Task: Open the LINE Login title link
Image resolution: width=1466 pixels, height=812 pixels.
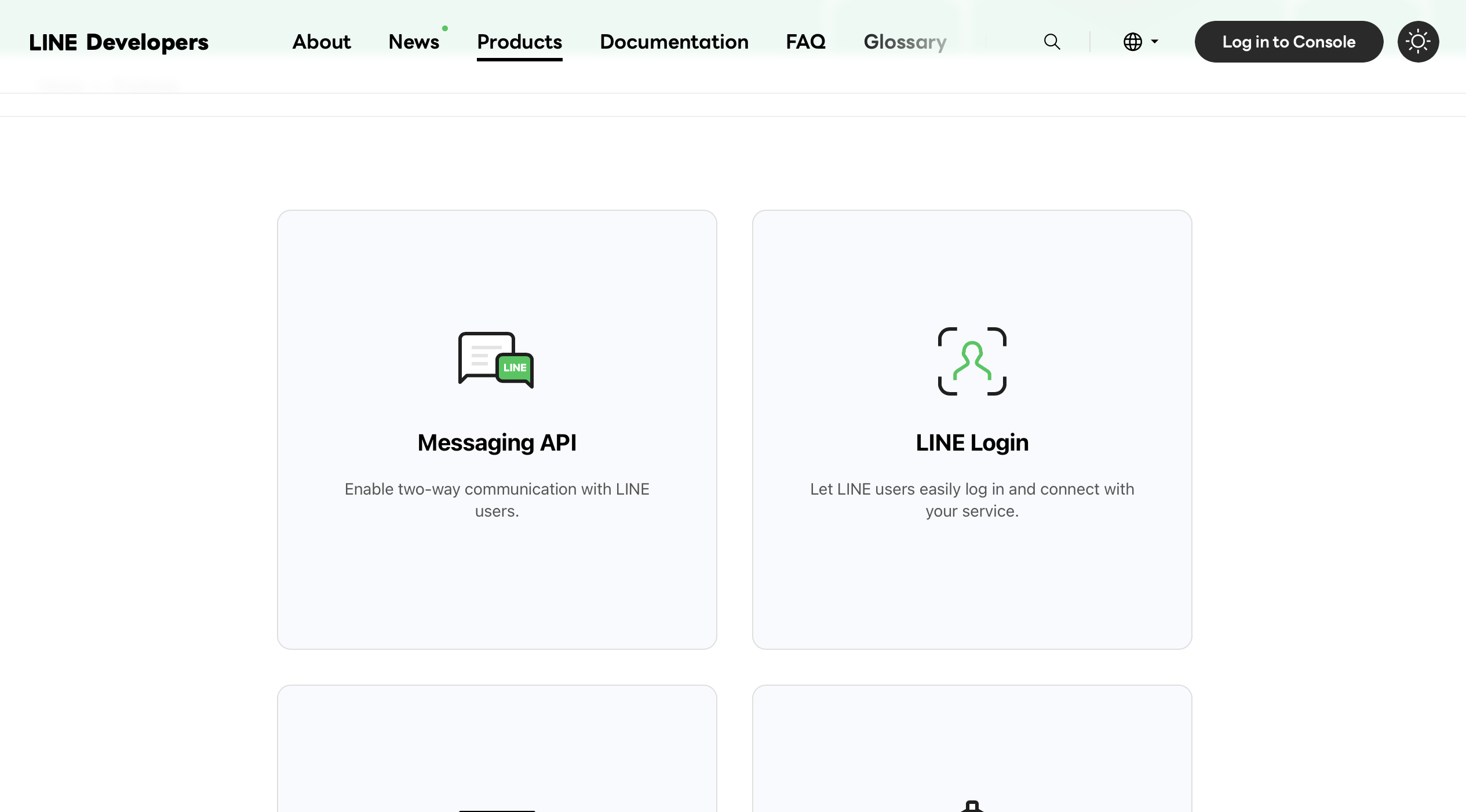Action: click(972, 442)
